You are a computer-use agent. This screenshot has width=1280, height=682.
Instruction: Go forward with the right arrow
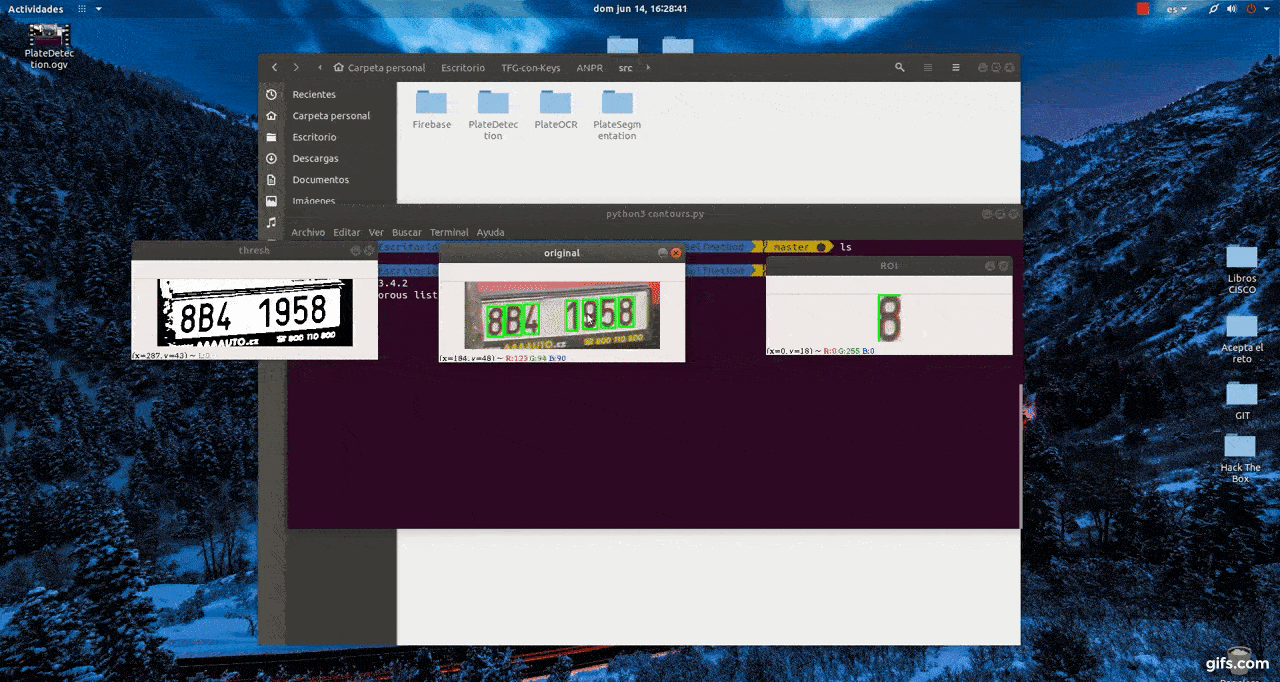(x=296, y=67)
